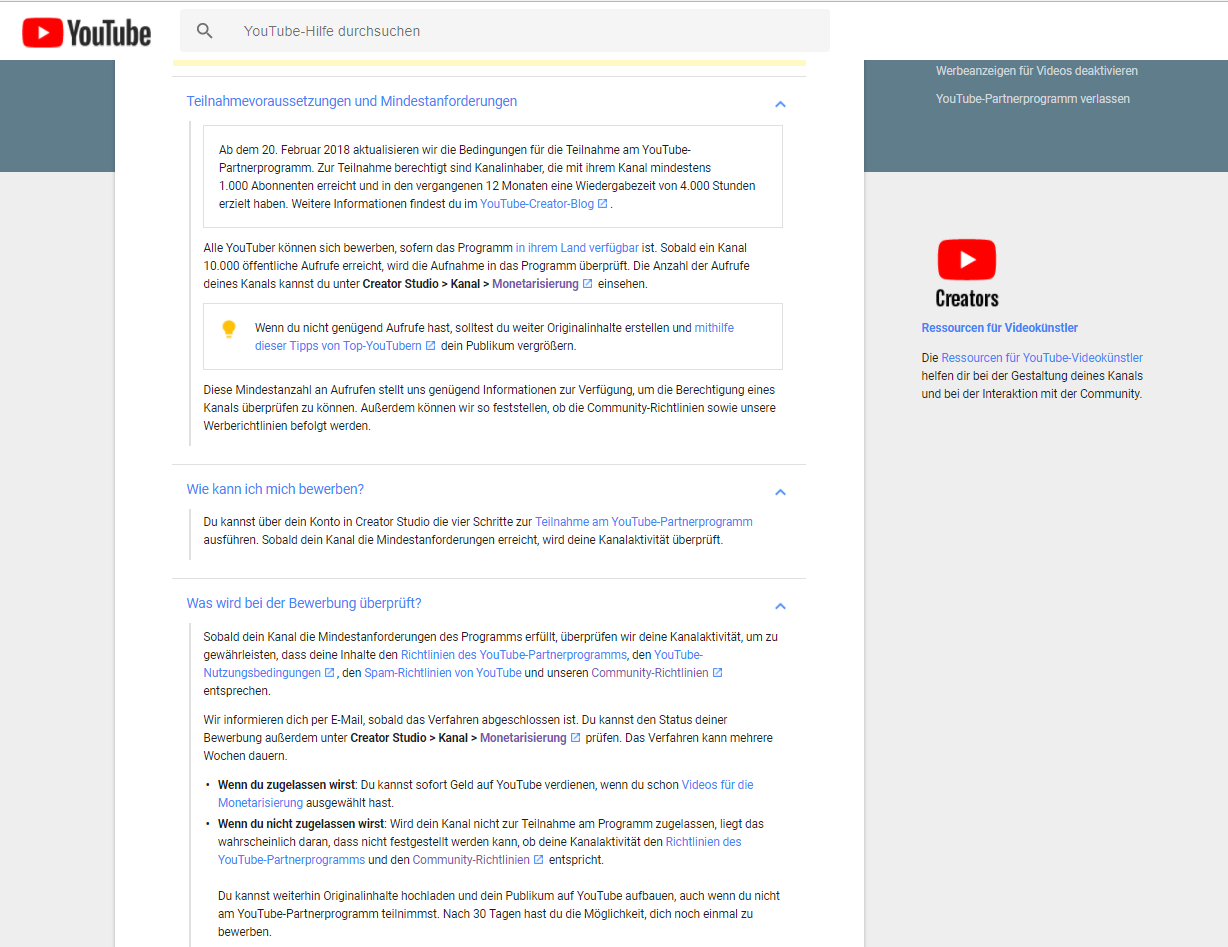Open 'Spam-Richtlinien von YouTube' link
This screenshot has height=947, width=1228.
(442, 673)
